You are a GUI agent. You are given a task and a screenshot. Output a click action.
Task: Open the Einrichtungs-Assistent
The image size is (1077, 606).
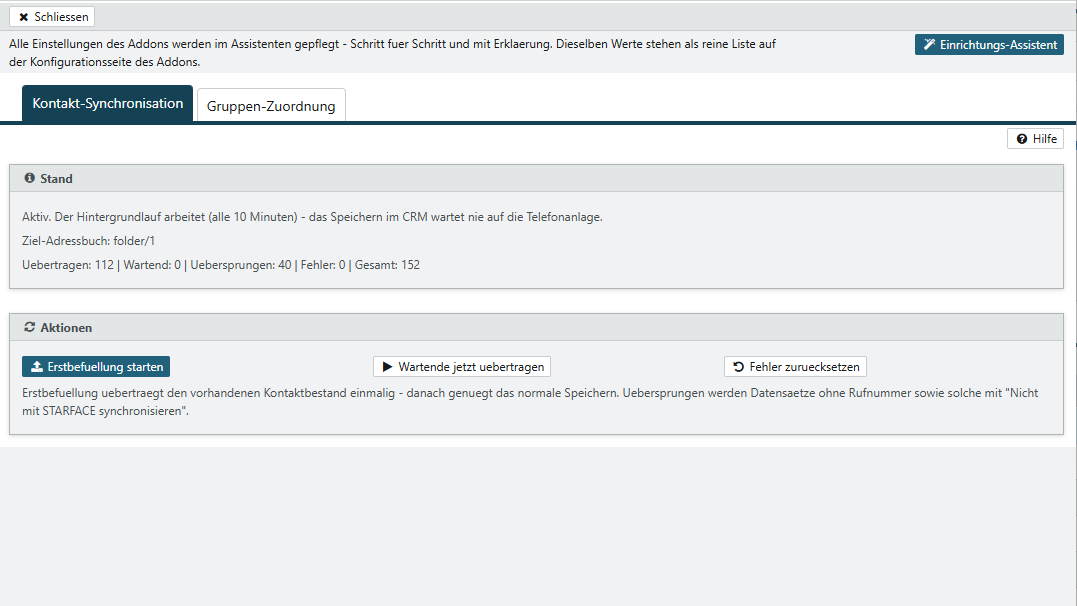coord(989,45)
